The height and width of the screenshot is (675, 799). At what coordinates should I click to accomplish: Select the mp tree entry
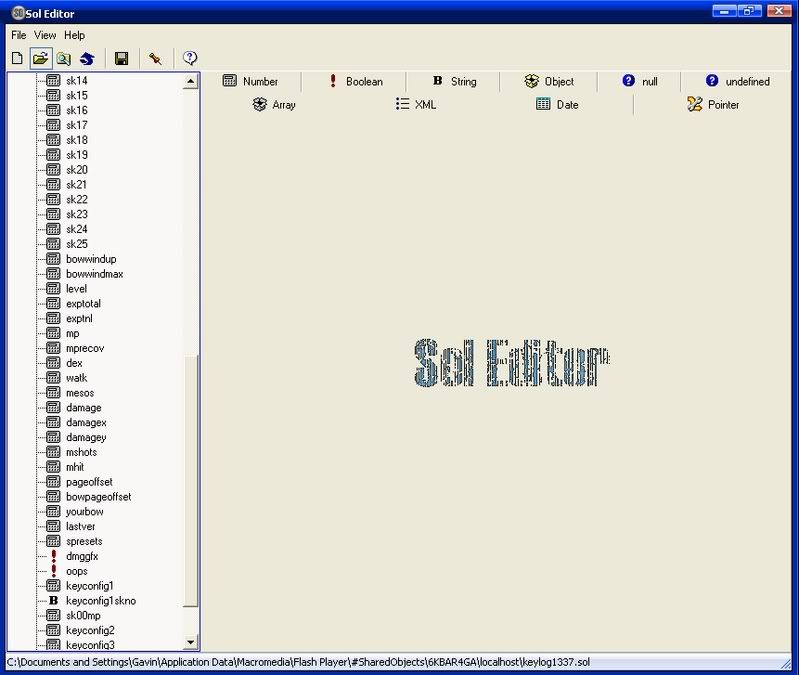point(72,333)
